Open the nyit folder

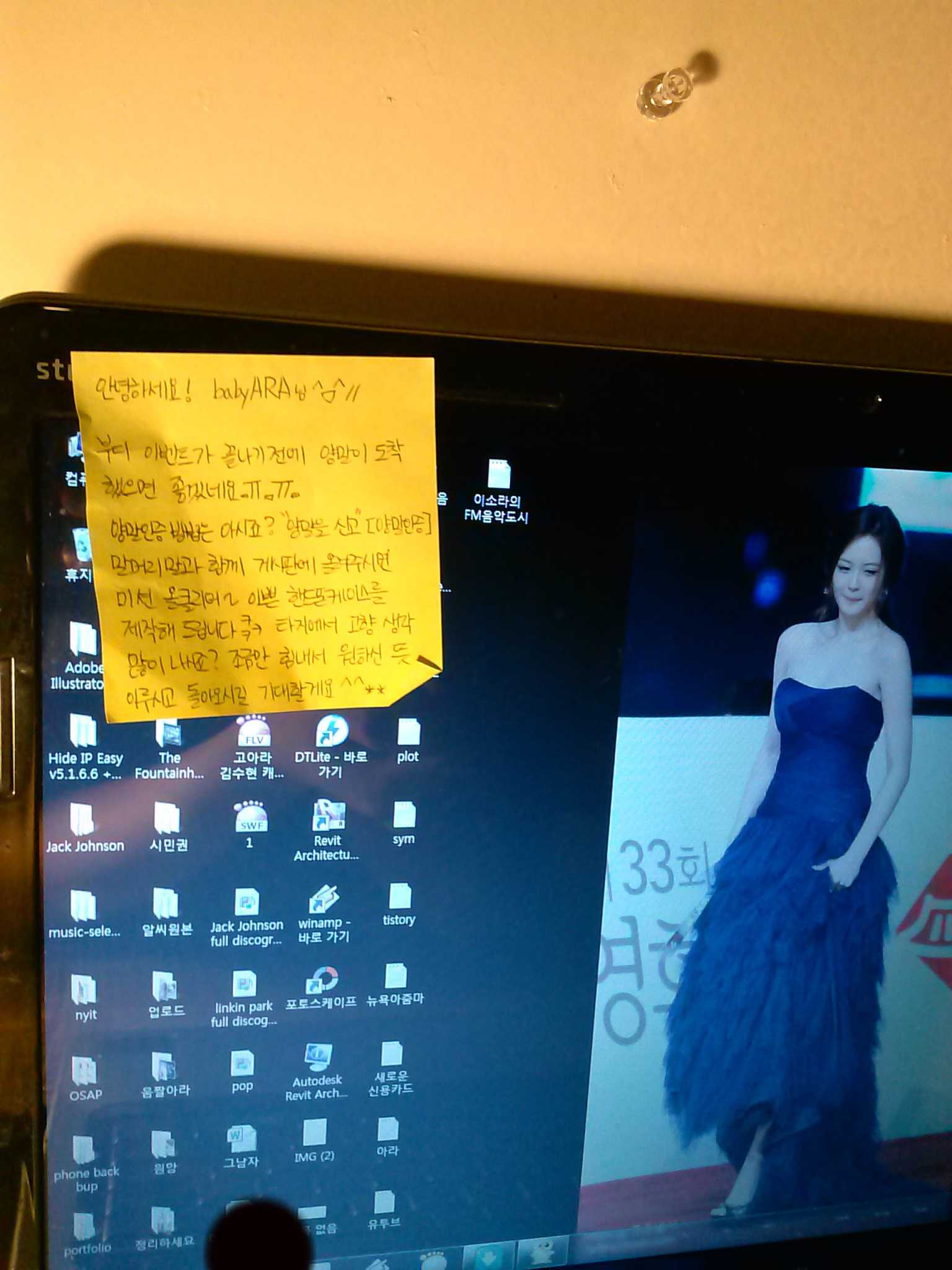tap(85, 998)
